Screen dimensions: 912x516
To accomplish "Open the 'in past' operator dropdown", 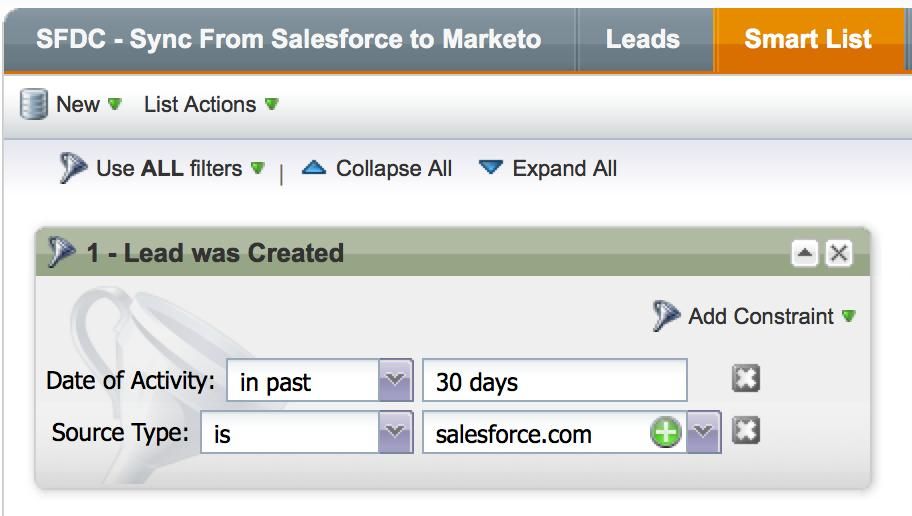I will (396, 381).
